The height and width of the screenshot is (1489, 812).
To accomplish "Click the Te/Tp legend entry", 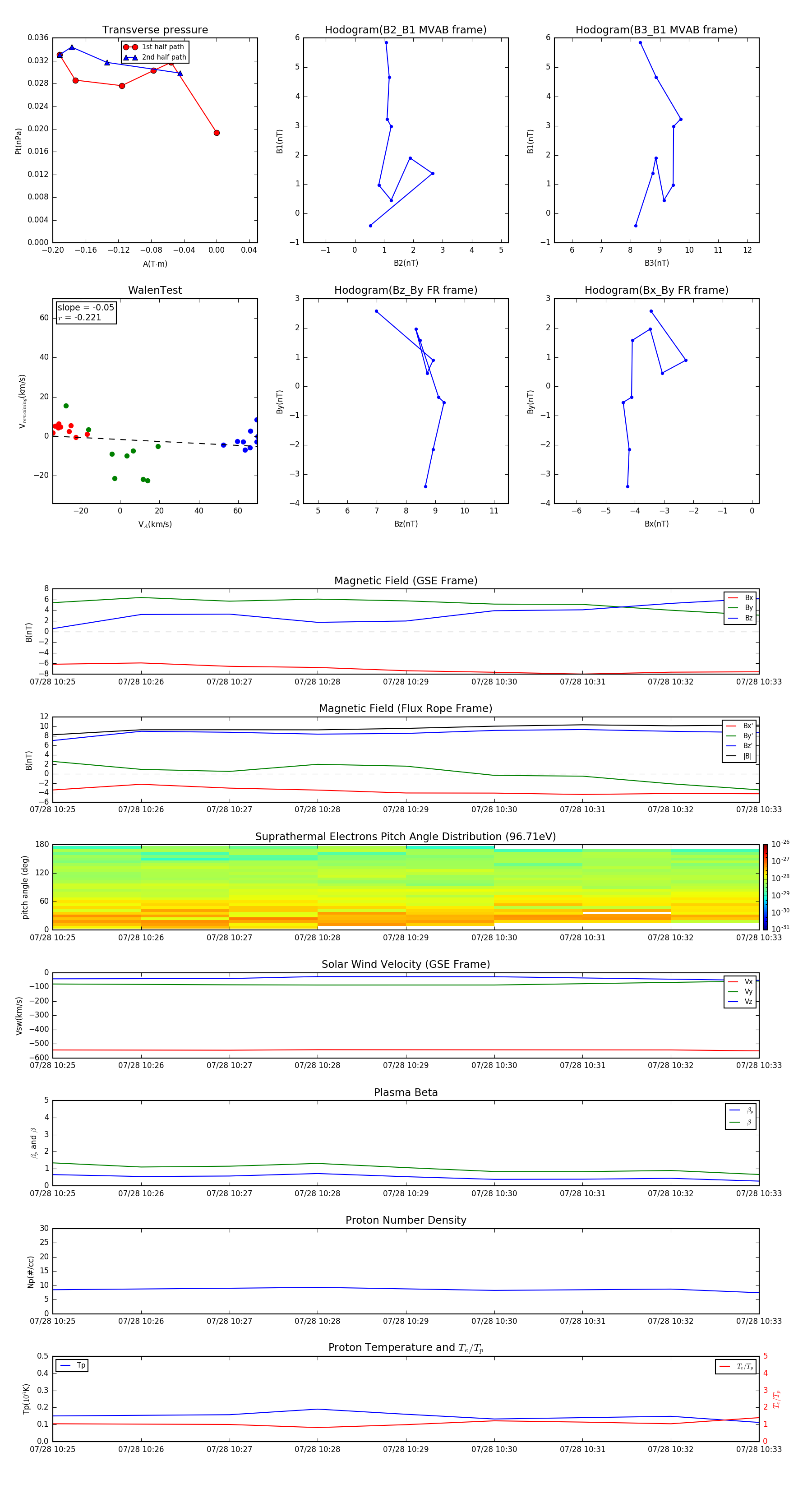I will pos(736,1366).
